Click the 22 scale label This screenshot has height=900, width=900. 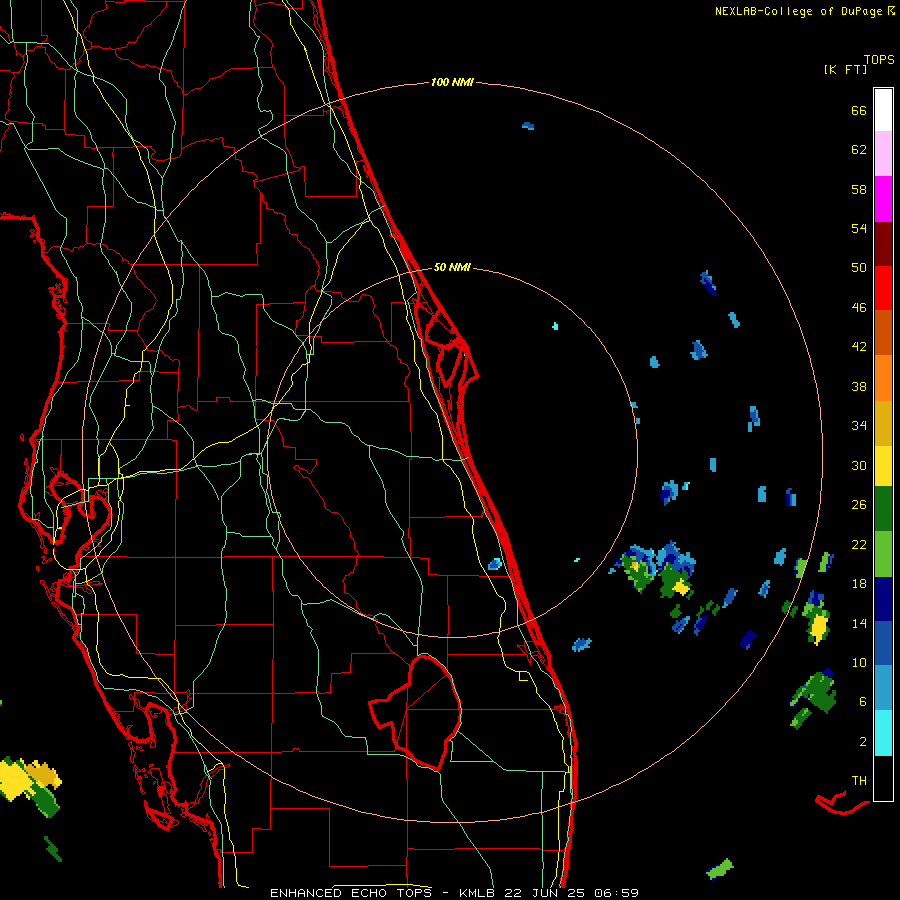(859, 544)
